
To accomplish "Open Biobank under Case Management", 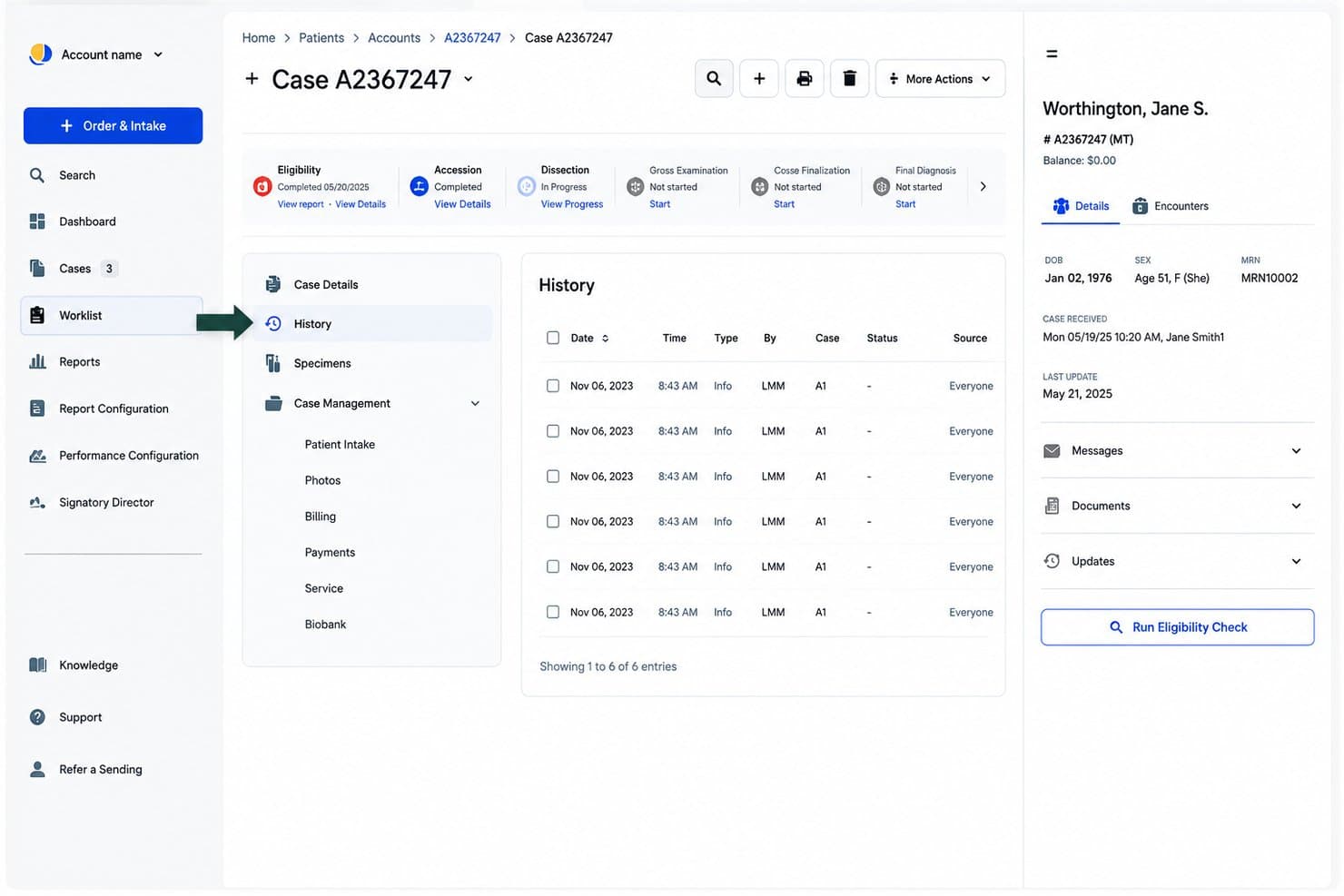I will 325,625.
